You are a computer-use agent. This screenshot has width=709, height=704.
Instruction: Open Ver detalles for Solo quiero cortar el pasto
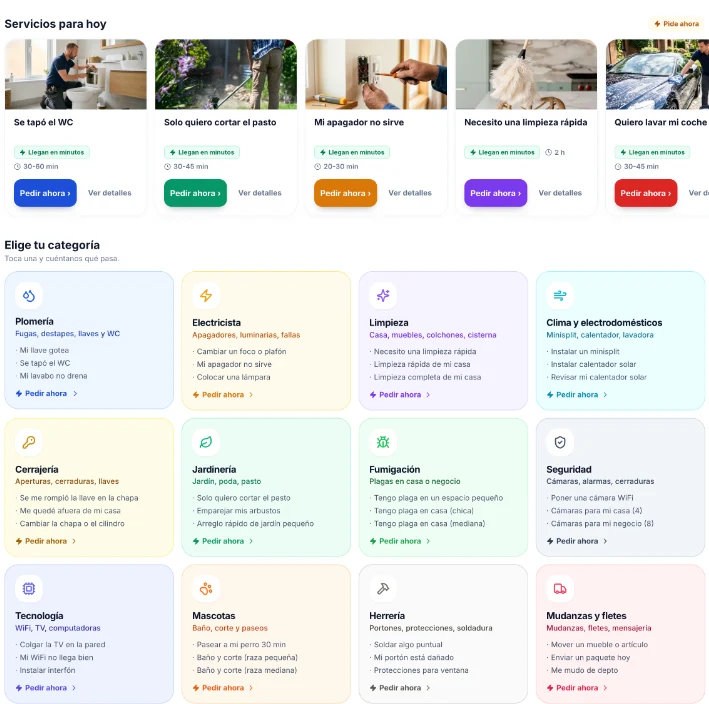coord(260,193)
